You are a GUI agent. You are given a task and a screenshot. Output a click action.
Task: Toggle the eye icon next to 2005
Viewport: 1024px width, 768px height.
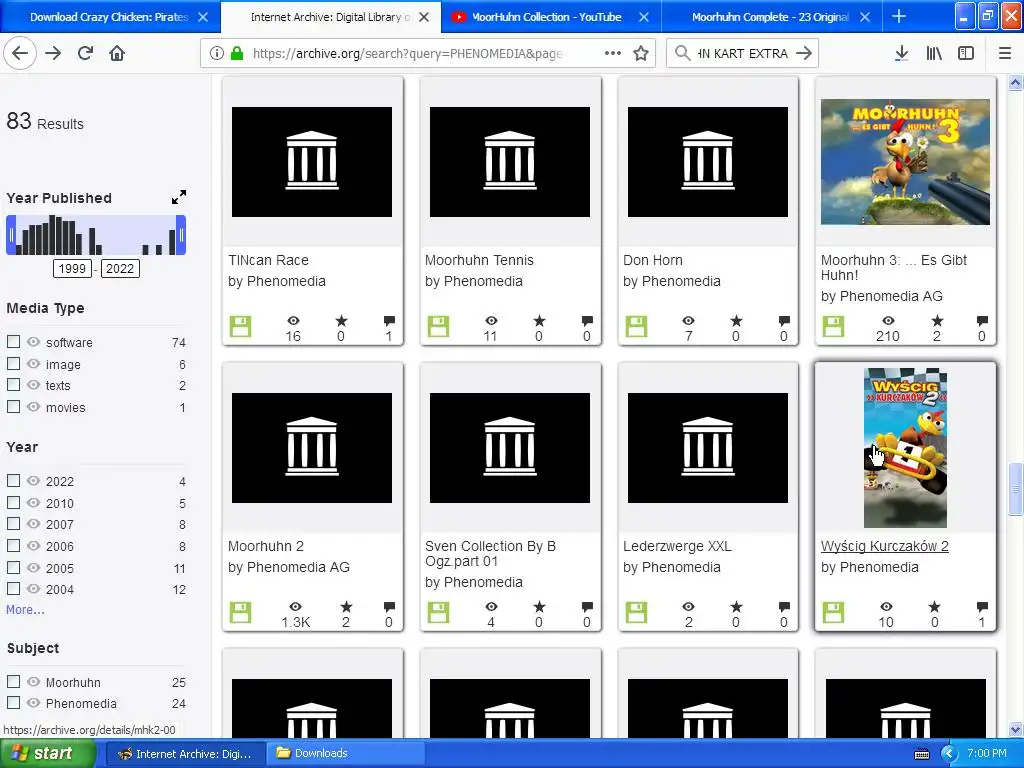pyautogui.click(x=33, y=567)
